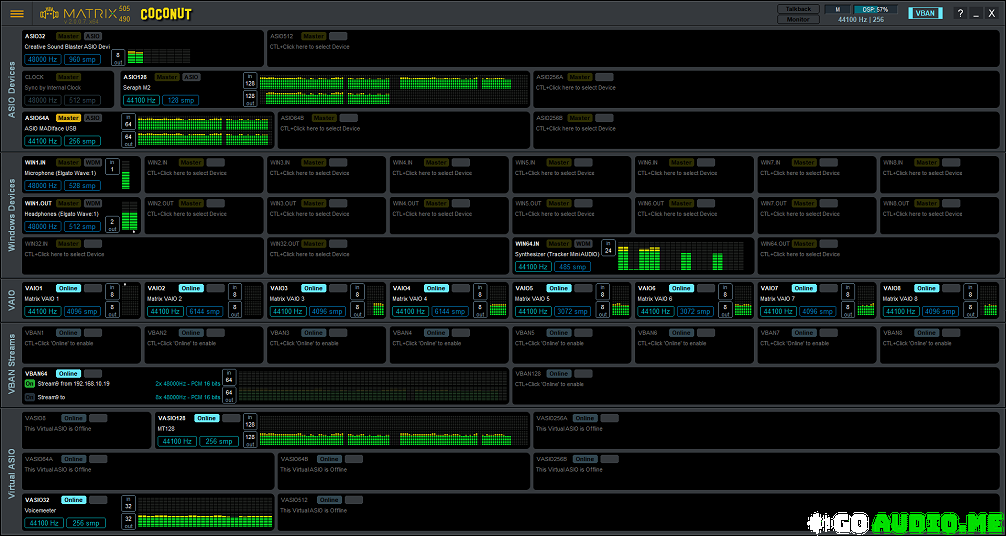Click the VBAN64 '64 out' output box

(x=229, y=395)
